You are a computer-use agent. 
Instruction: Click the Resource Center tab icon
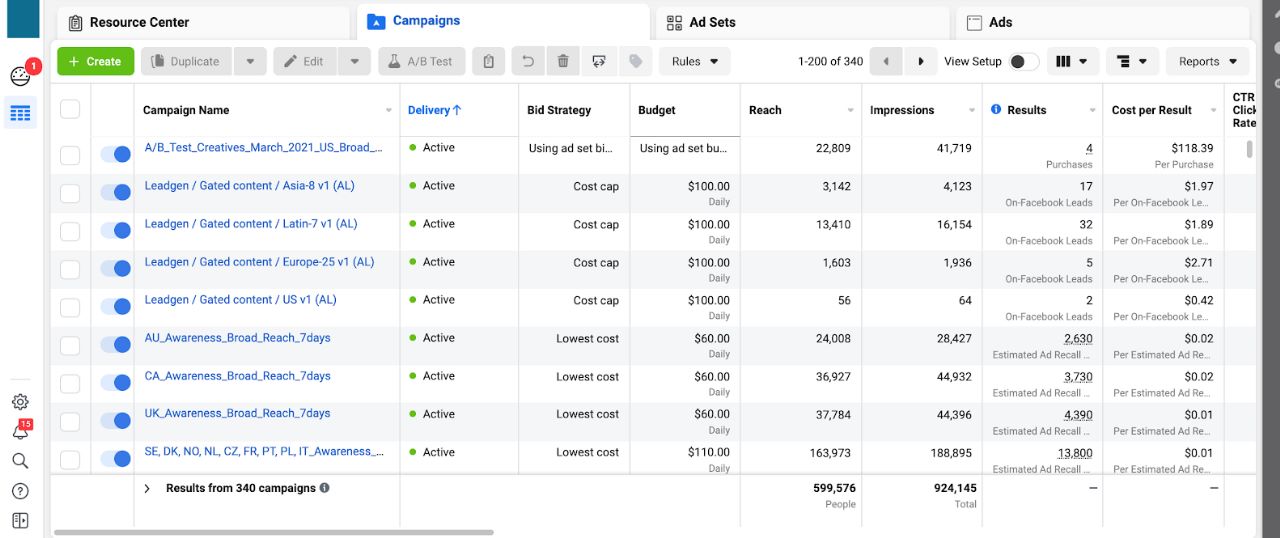click(x=74, y=22)
